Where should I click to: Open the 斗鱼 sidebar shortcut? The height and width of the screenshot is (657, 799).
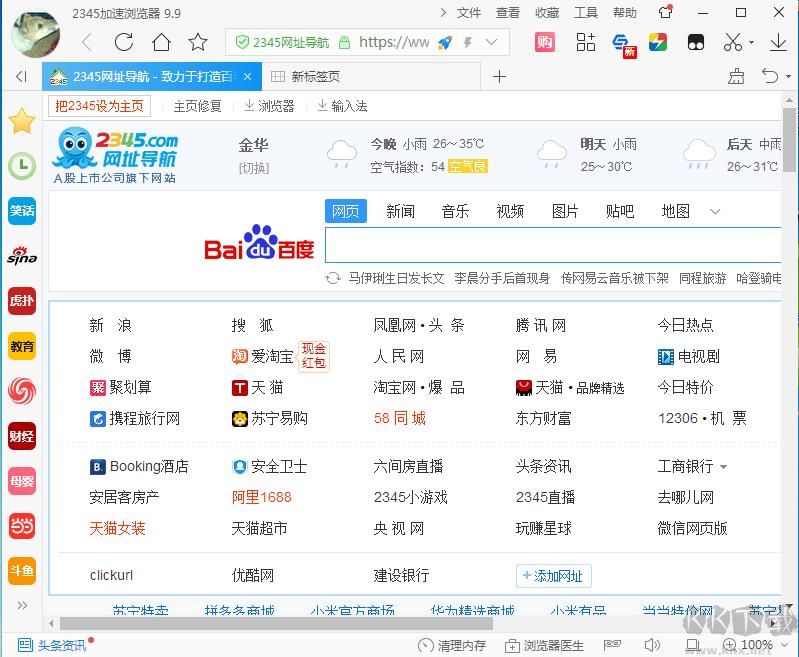(x=22, y=570)
